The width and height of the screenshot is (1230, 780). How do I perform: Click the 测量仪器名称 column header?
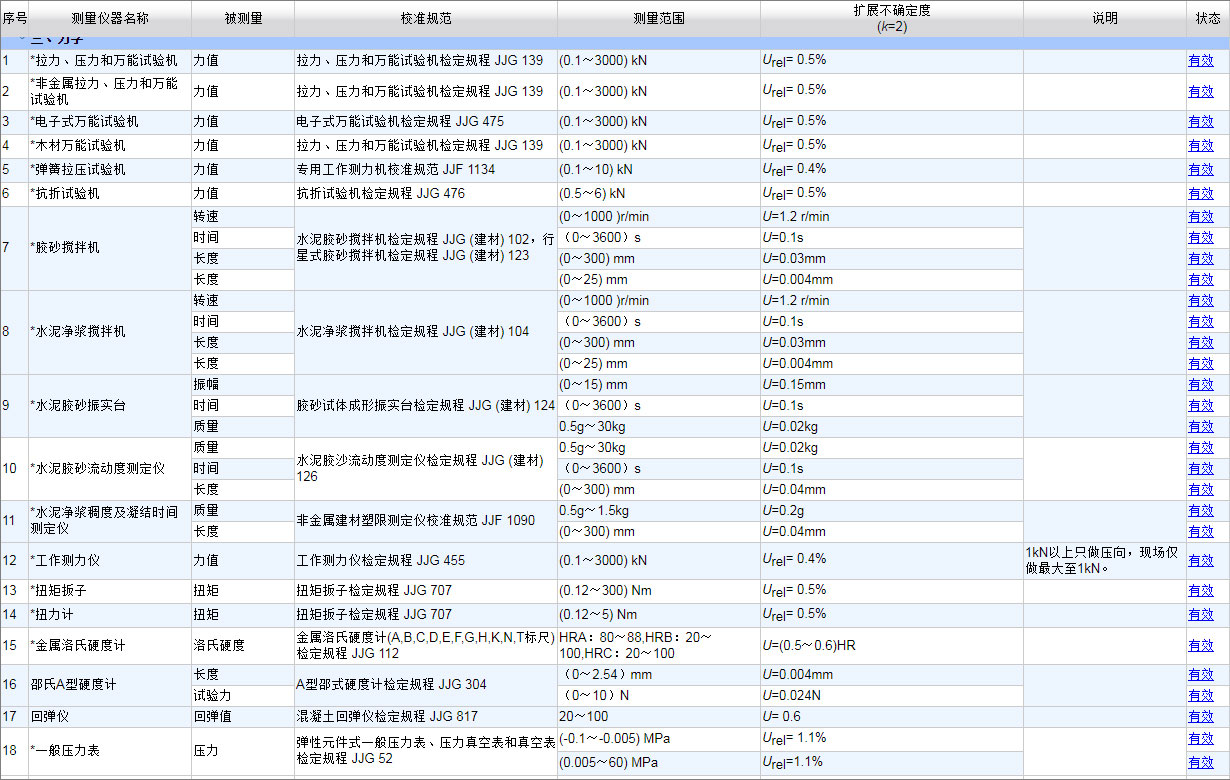coord(110,19)
